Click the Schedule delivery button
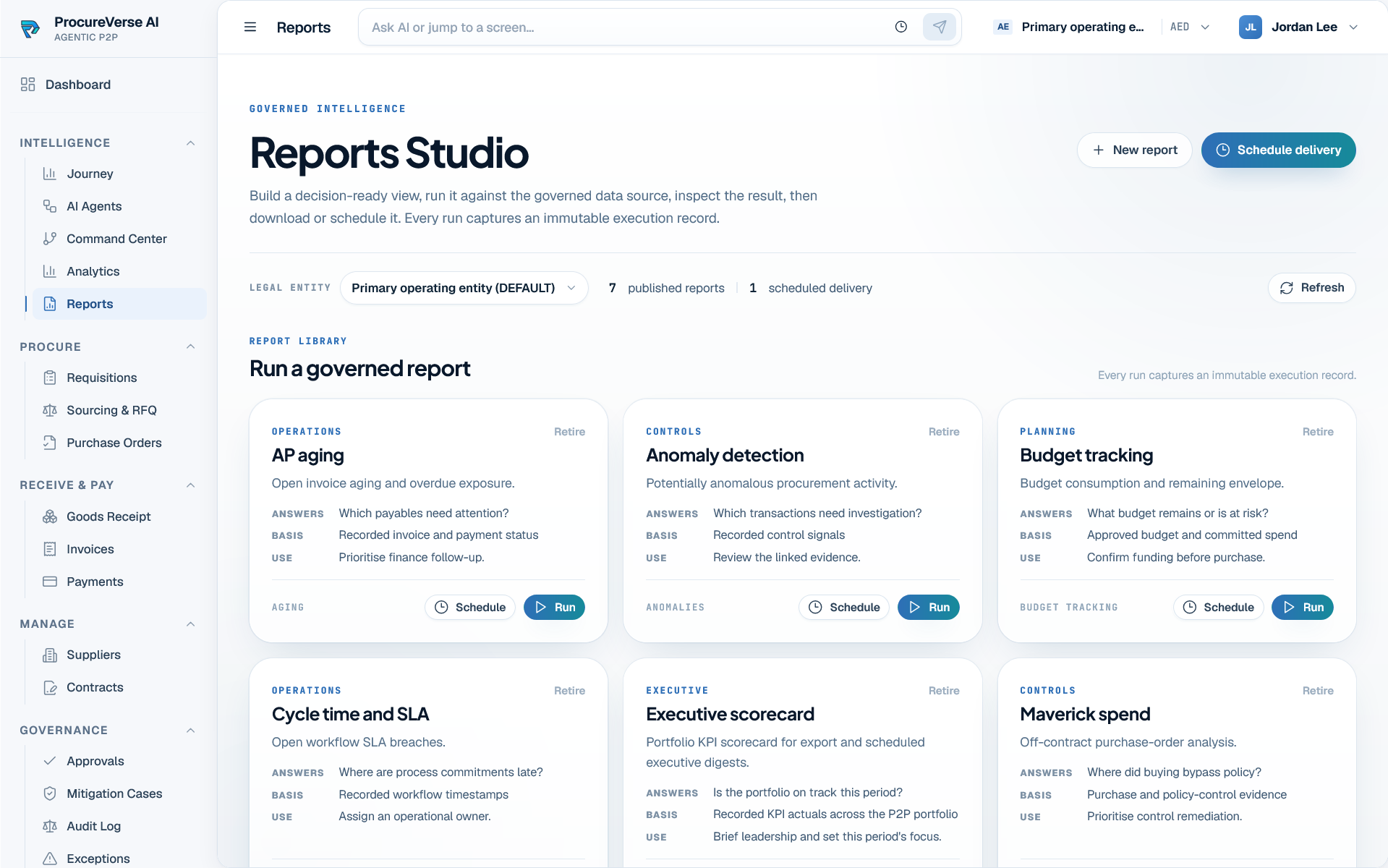This screenshot has height=868, width=1388. point(1278,150)
